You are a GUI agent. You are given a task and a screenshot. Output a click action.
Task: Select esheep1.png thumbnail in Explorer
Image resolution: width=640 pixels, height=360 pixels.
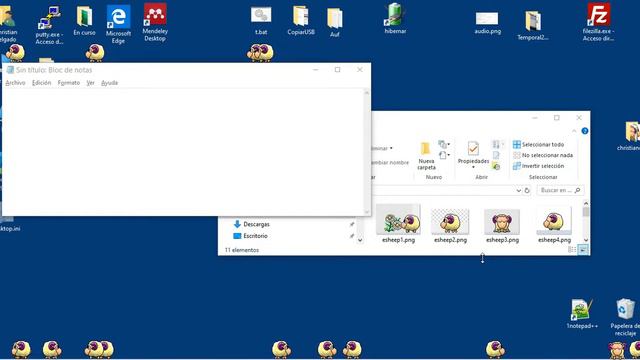point(398,224)
